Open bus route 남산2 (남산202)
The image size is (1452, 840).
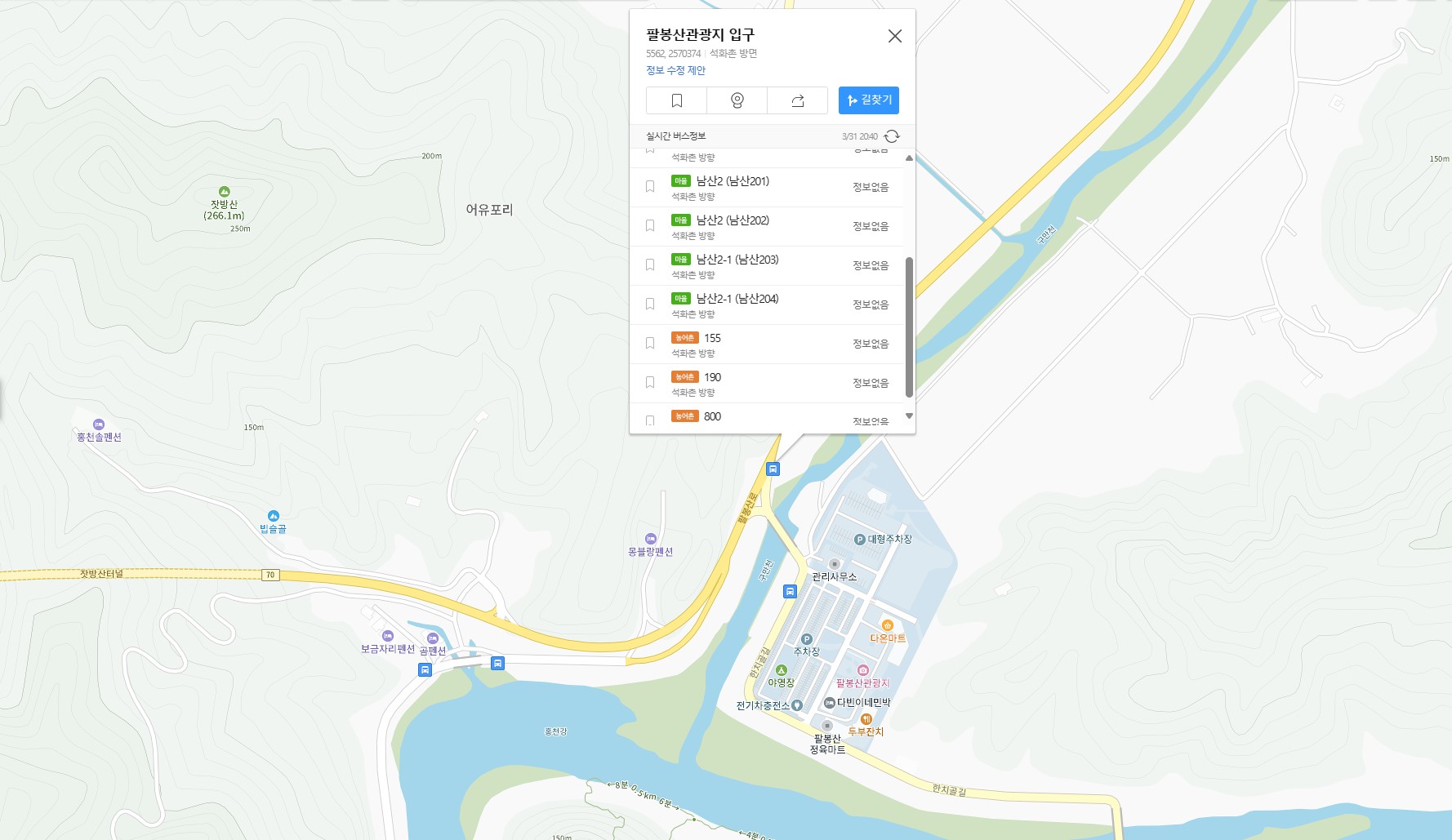[x=733, y=220]
